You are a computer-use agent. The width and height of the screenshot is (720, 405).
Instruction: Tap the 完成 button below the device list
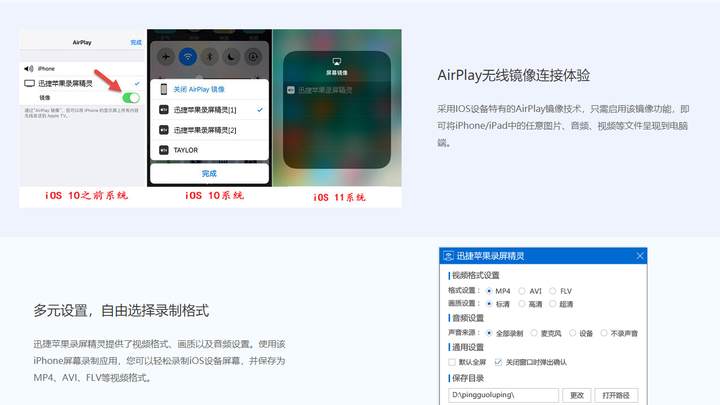tap(209, 174)
